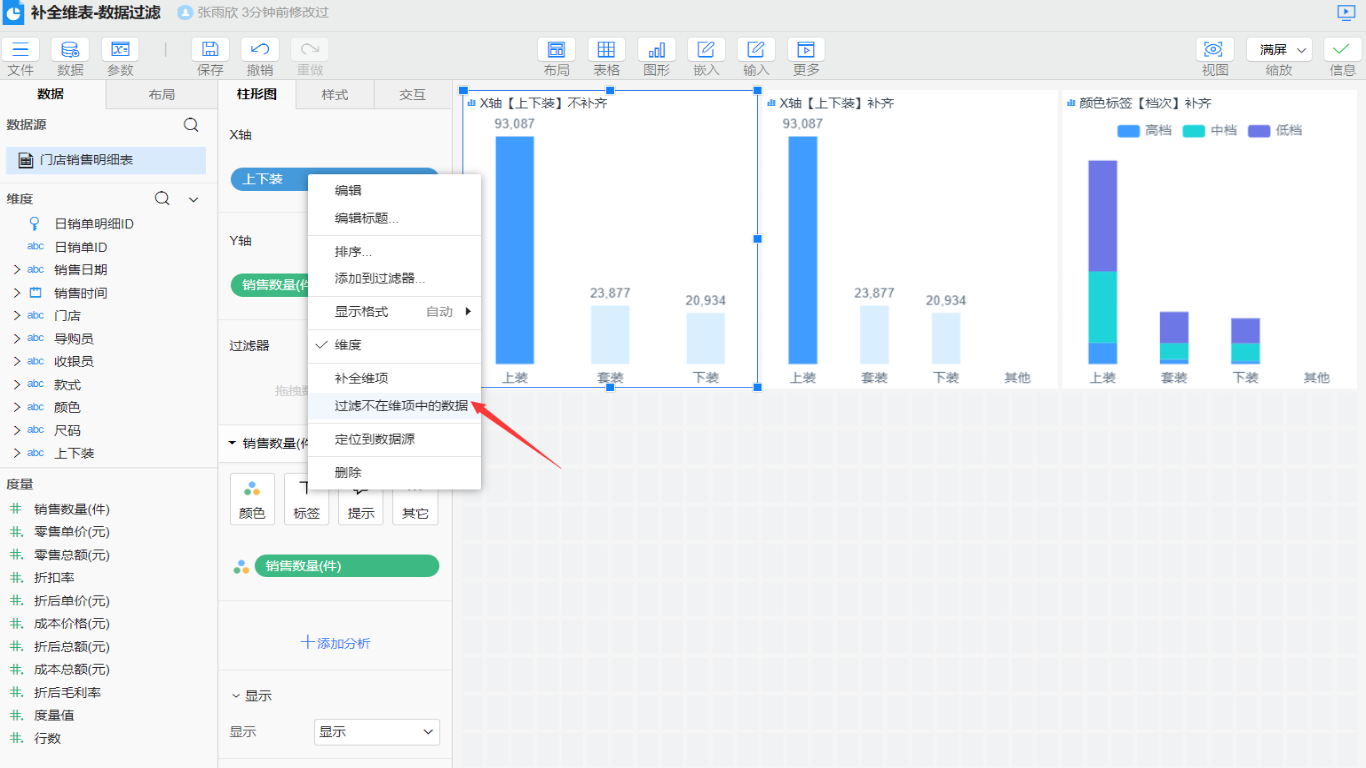This screenshot has width=1366, height=768.
Task: Switch to the 样式 tab
Action: click(335, 95)
